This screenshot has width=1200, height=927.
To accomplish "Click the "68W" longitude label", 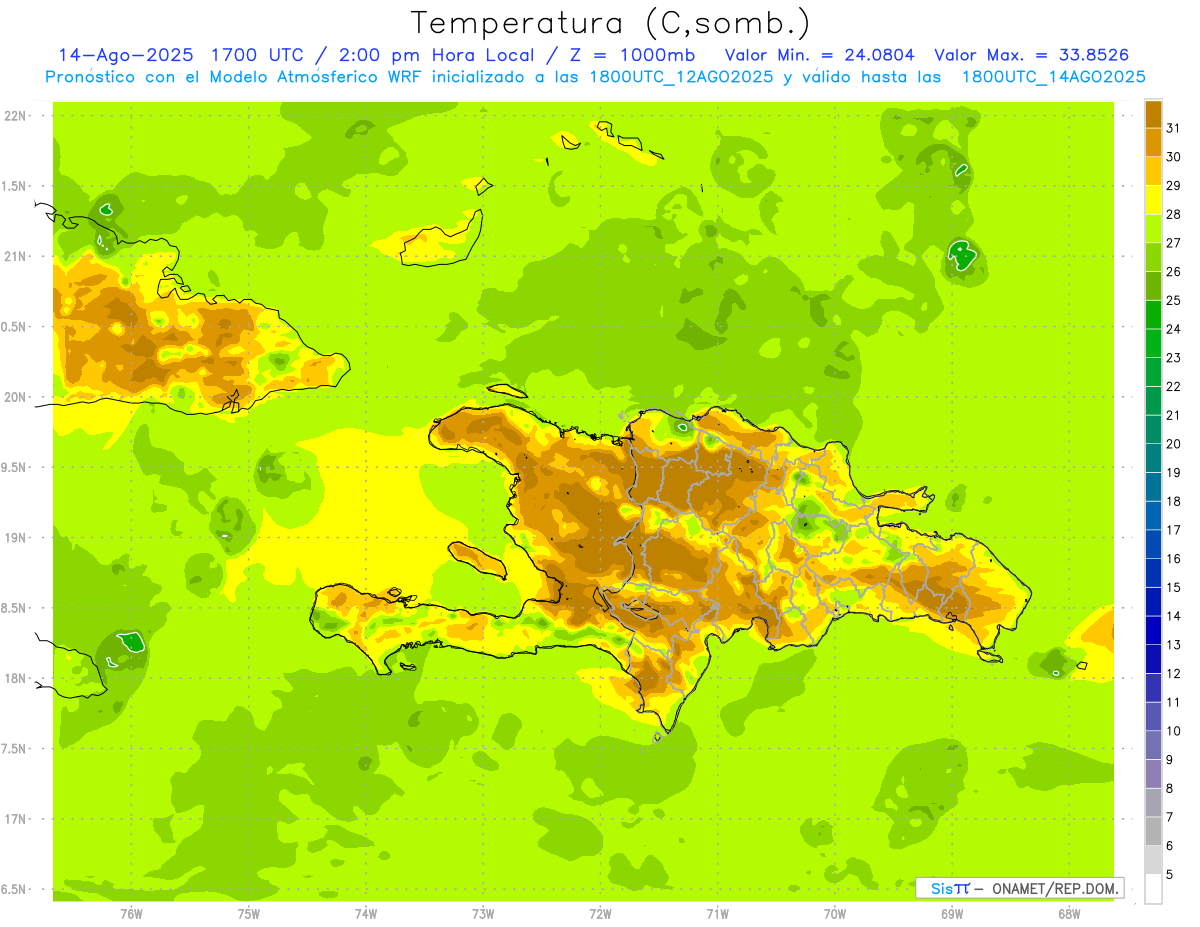I will click(x=1069, y=914).
